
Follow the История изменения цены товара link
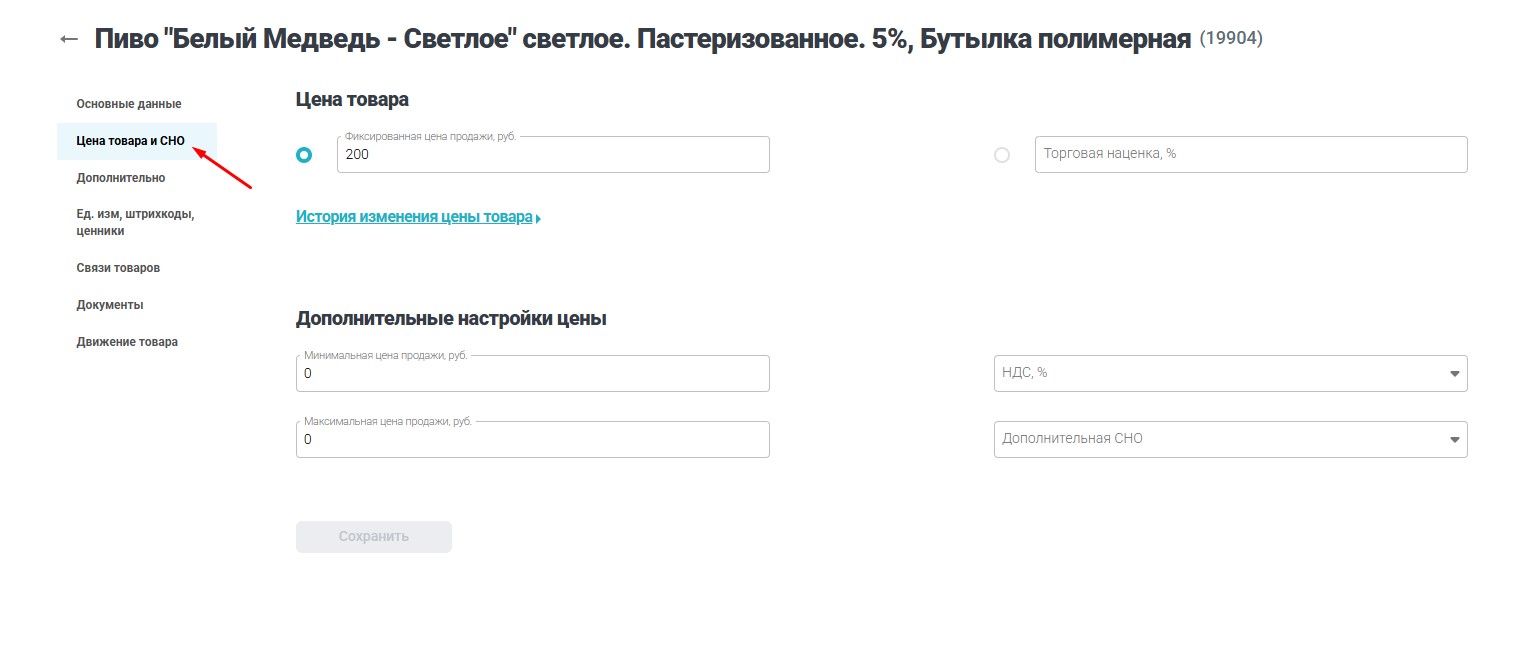tap(413, 216)
